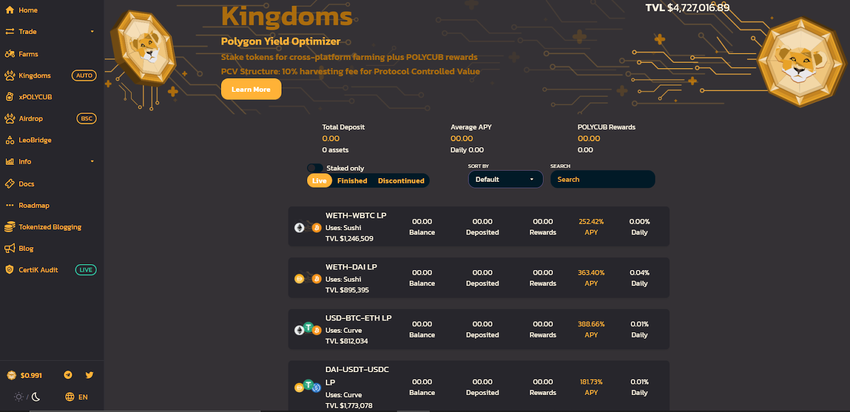This screenshot has height=412, width=850.
Task: Click the 252.42% APY value
Action: point(591,222)
